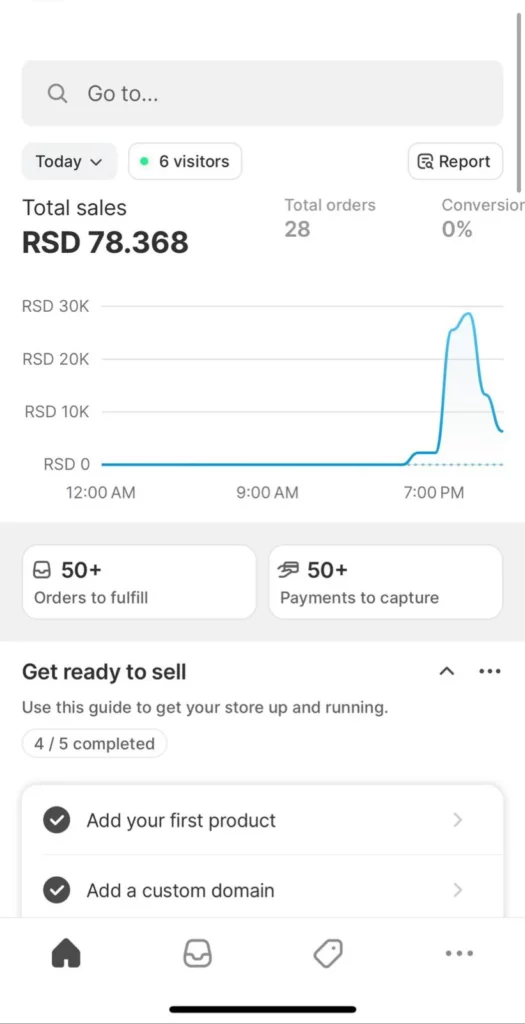Screen dimensions: 525x1024
Task: Open the Orders inbox icon in bottom bar
Action: point(197,953)
